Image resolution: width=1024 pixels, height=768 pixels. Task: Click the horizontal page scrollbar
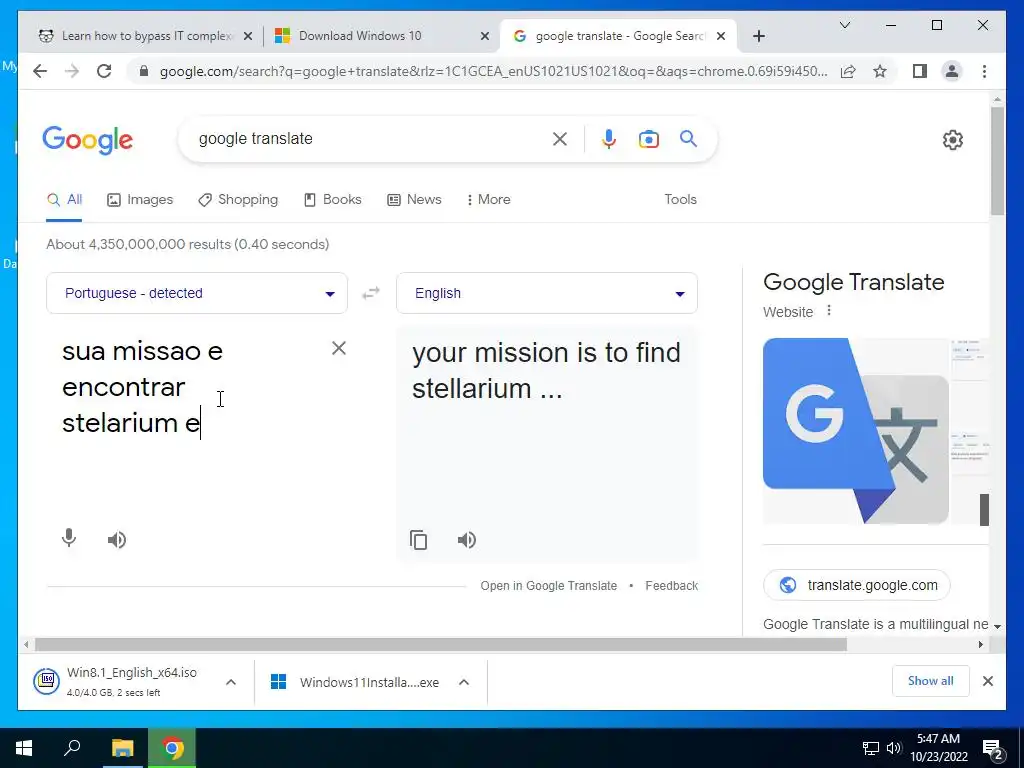tap(441, 645)
